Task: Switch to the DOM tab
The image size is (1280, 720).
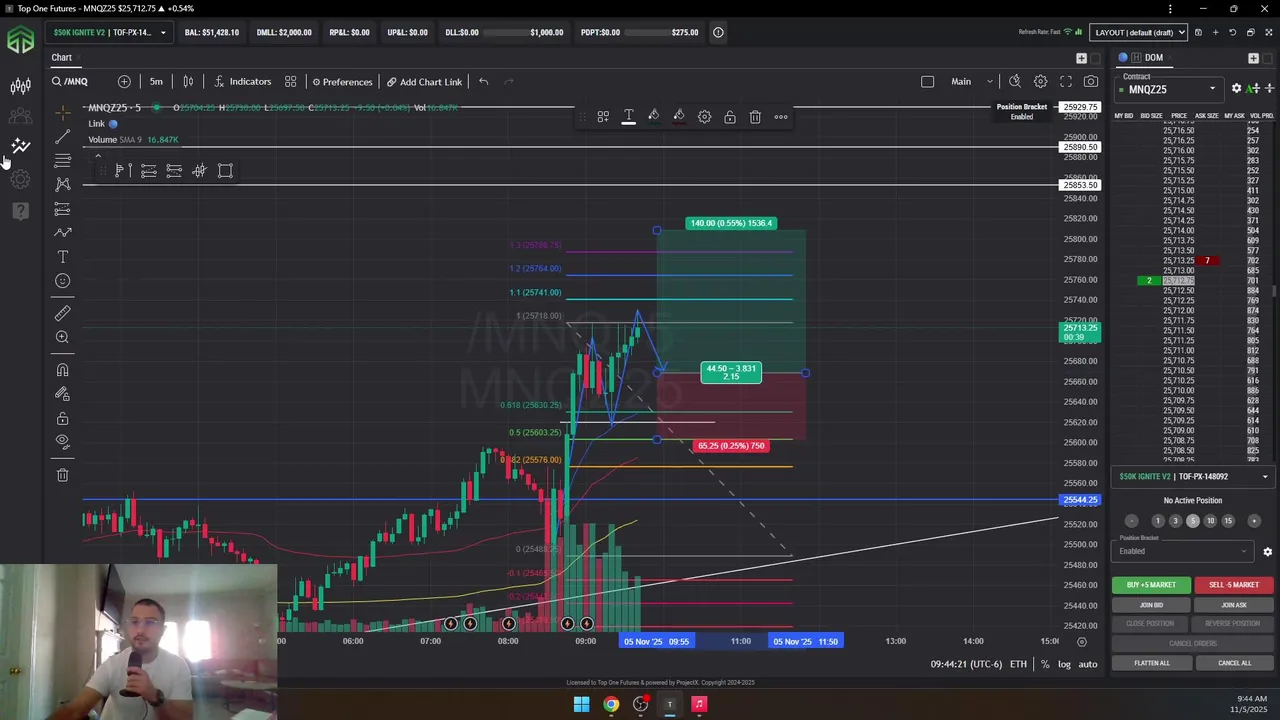Action: 1153,58
